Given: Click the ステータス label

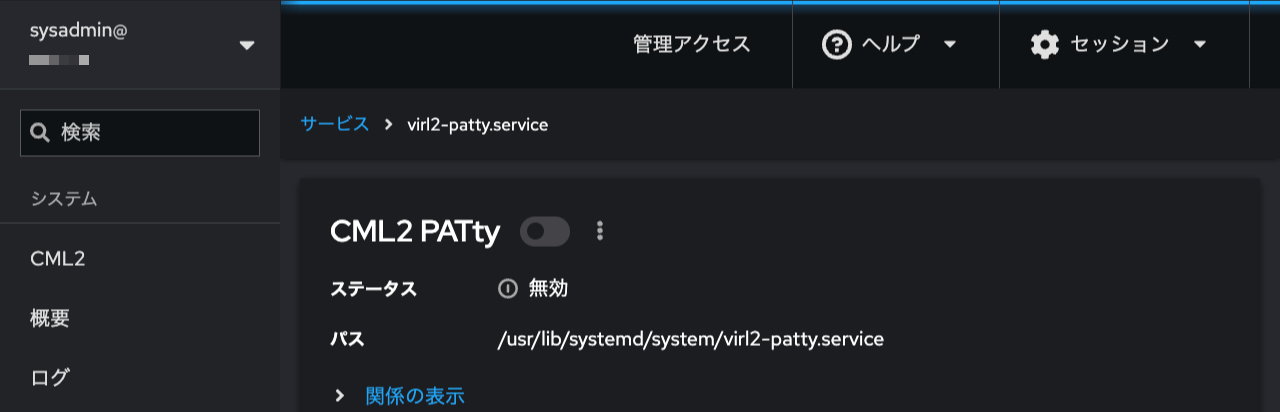Looking at the screenshot, I should pos(373,289).
